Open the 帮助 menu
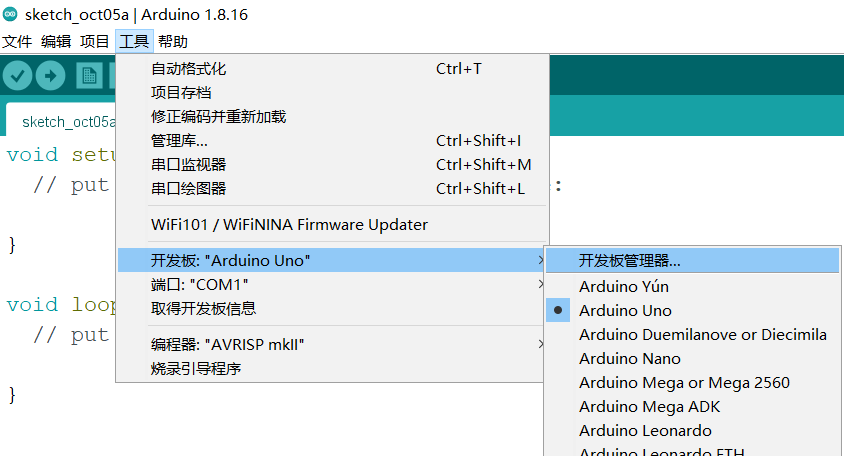The height and width of the screenshot is (456, 844). [172, 41]
